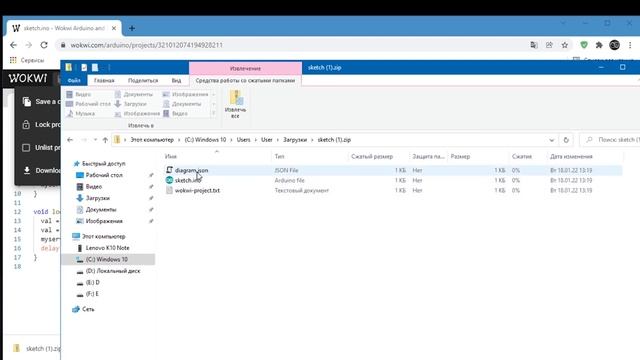Select the Извлечение contextual tab

(245, 68)
